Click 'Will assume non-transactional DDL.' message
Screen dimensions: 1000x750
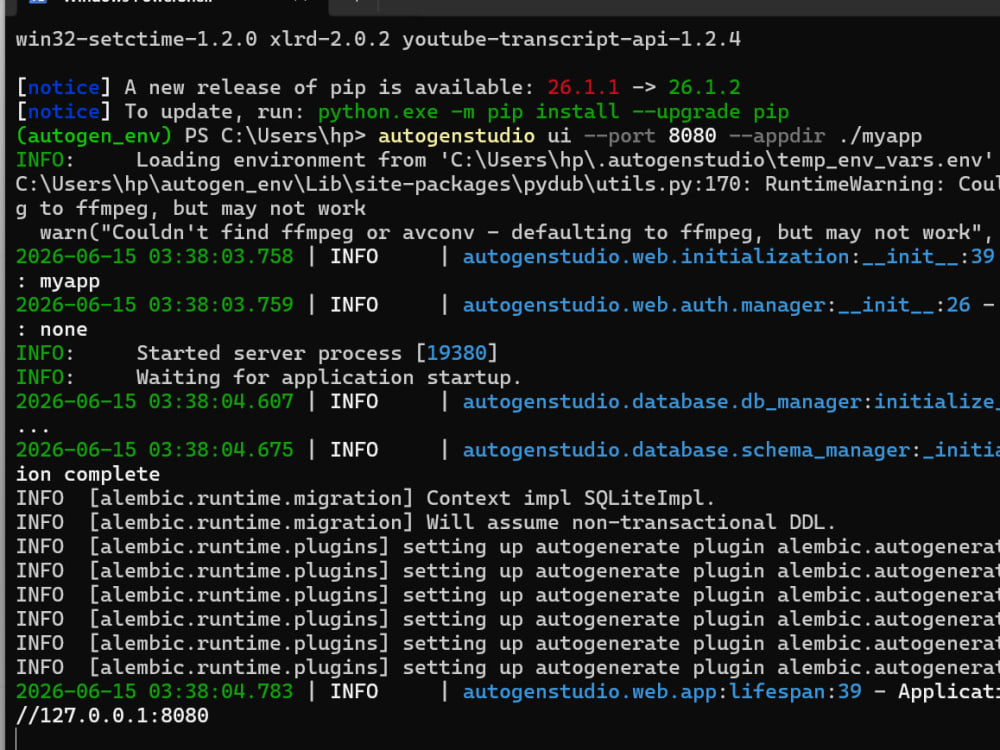tap(631, 523)
